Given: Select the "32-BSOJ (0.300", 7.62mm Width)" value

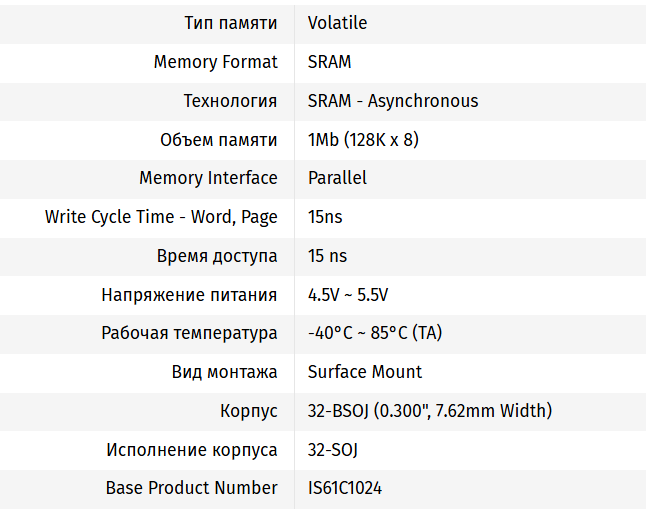Looking at the screenshot, I should coord(430,411).
